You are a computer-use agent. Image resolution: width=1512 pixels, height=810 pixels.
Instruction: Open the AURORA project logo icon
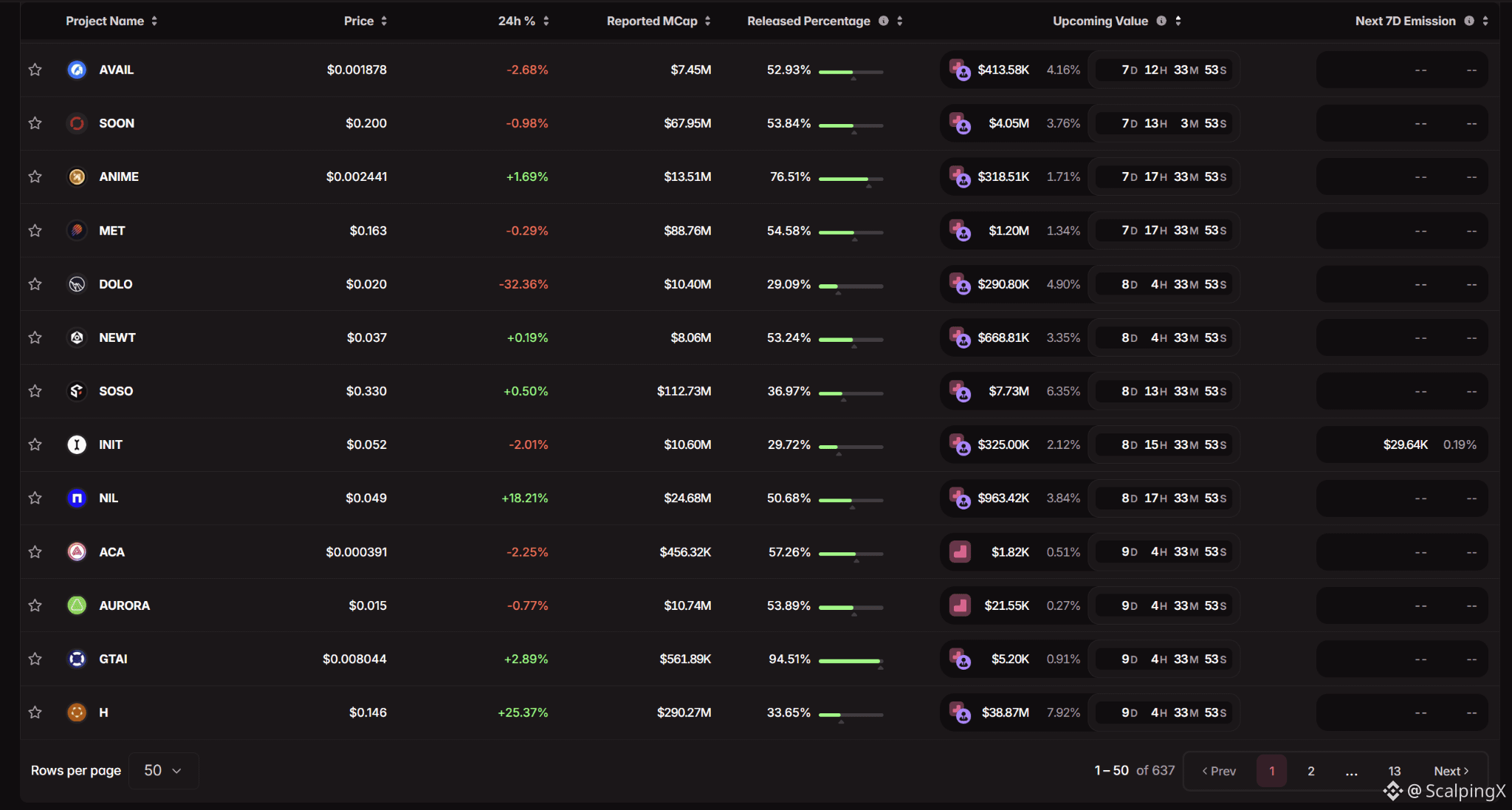coord(77,605)
